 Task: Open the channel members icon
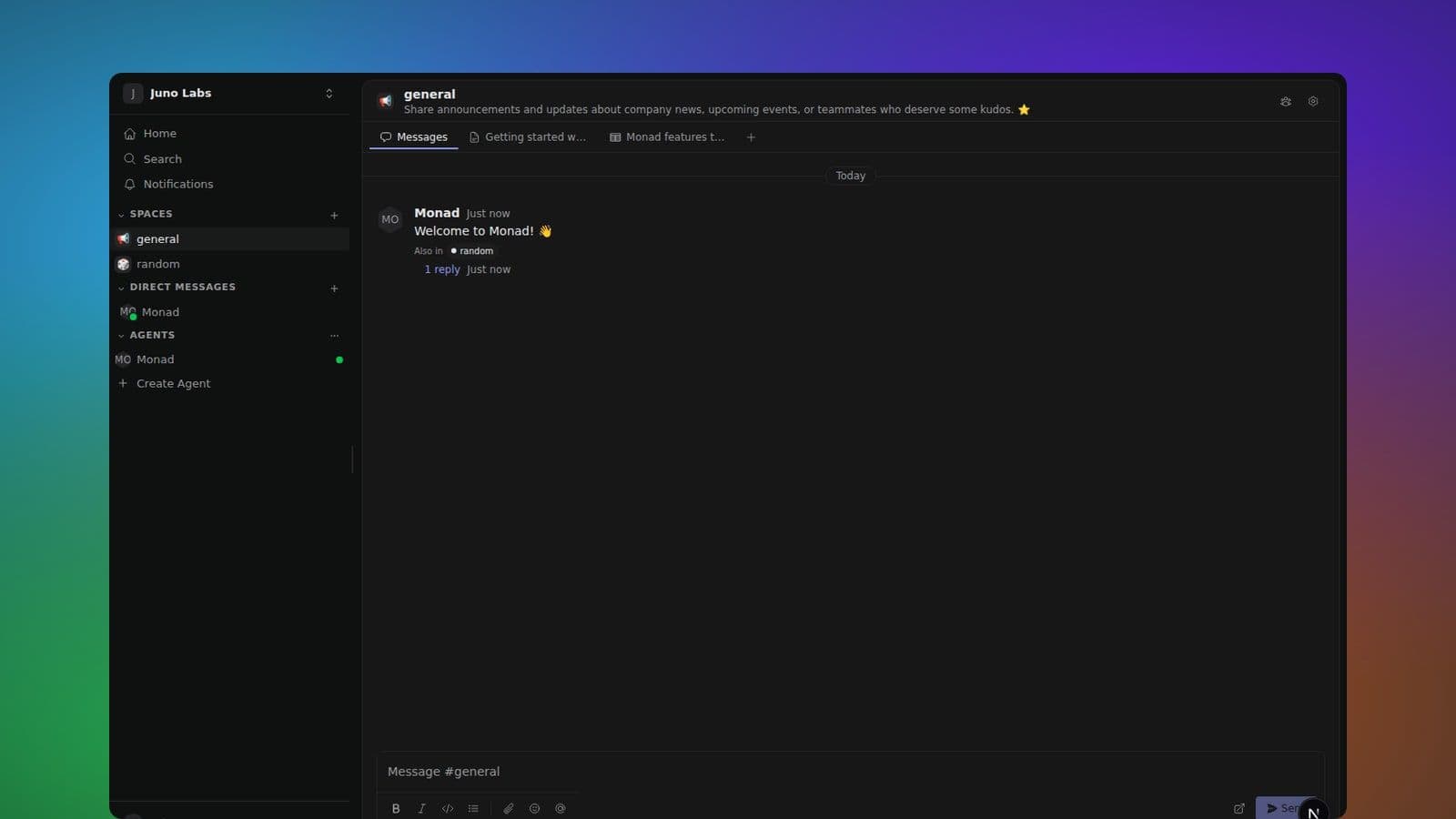pyautogui.click(x=1286, y=101)
